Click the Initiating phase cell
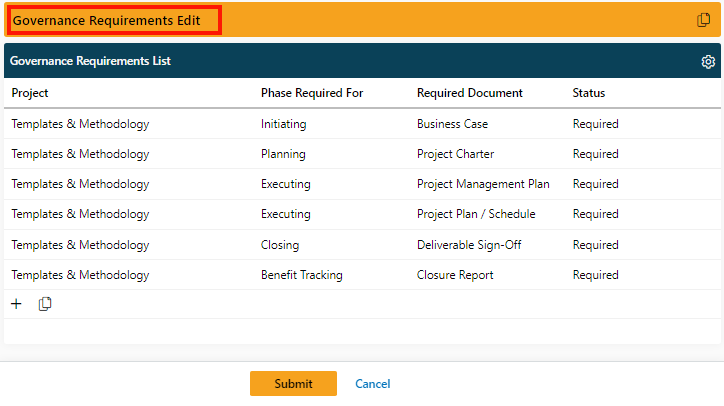Viewport: 724px width, 406px height. pyautogui.click(x=284, y=124)
